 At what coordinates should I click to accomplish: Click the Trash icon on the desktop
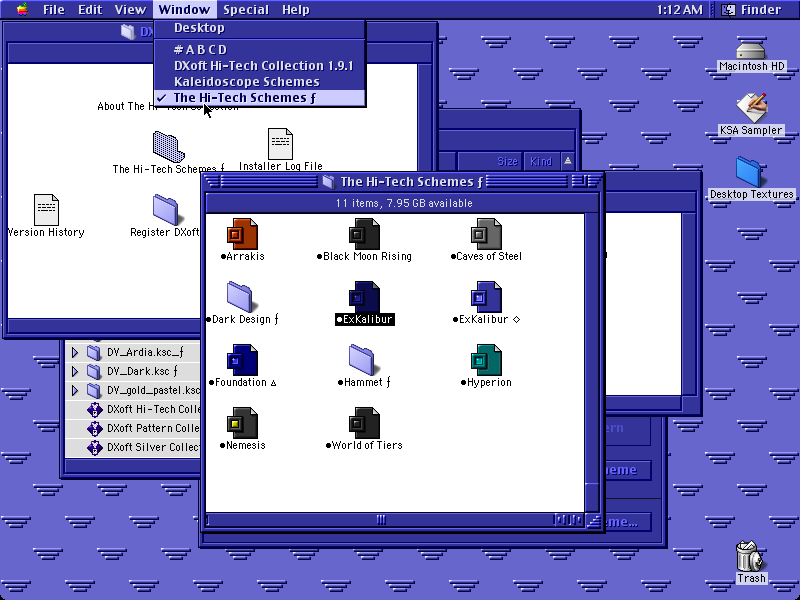750,556
